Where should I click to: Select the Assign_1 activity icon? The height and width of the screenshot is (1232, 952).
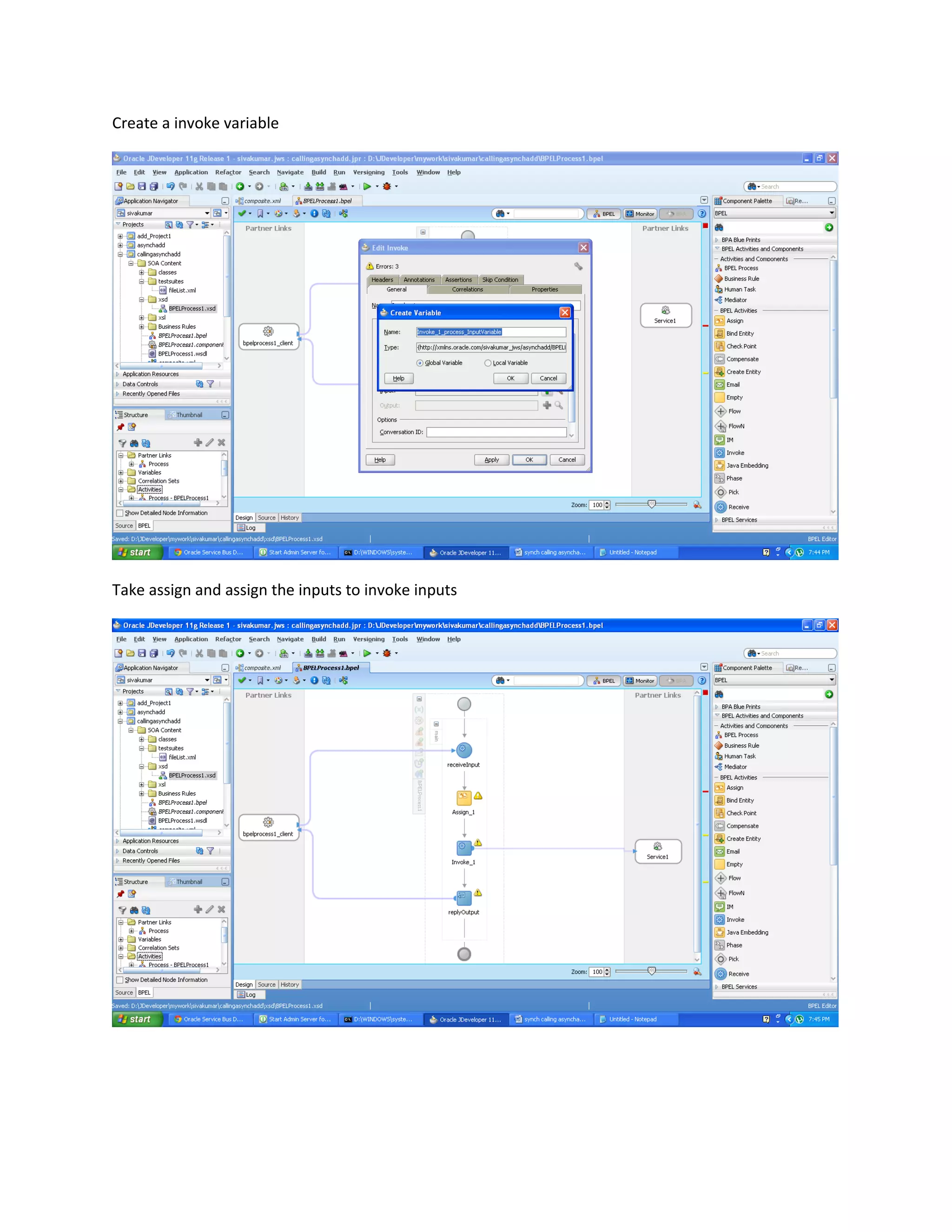(x=463, y=798)
